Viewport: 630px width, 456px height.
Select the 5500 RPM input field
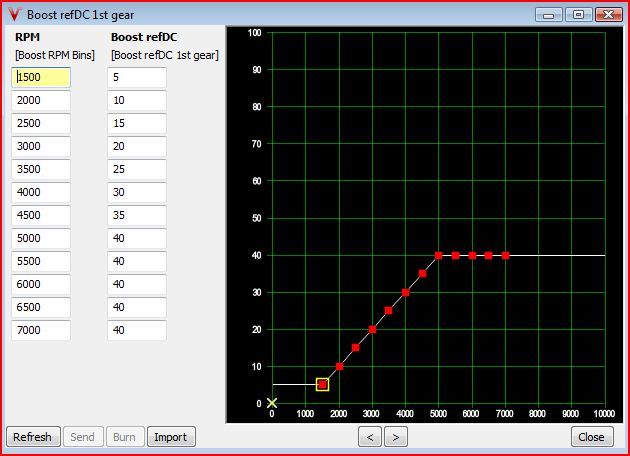41,261
